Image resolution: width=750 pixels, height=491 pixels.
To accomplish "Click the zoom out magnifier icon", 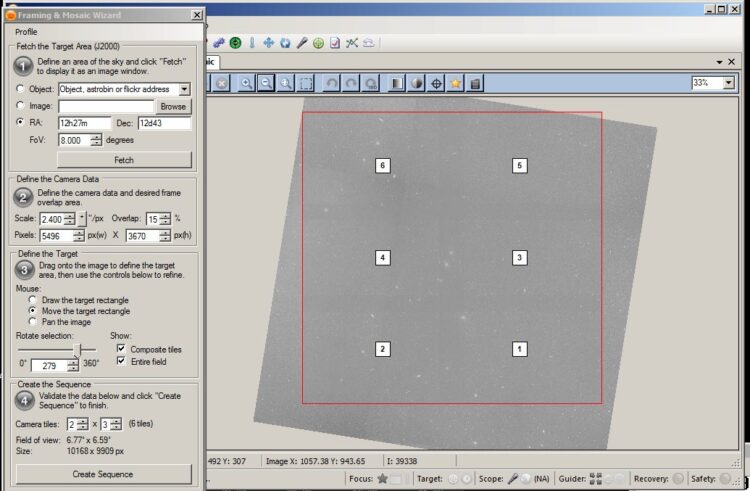I will 266,84.
